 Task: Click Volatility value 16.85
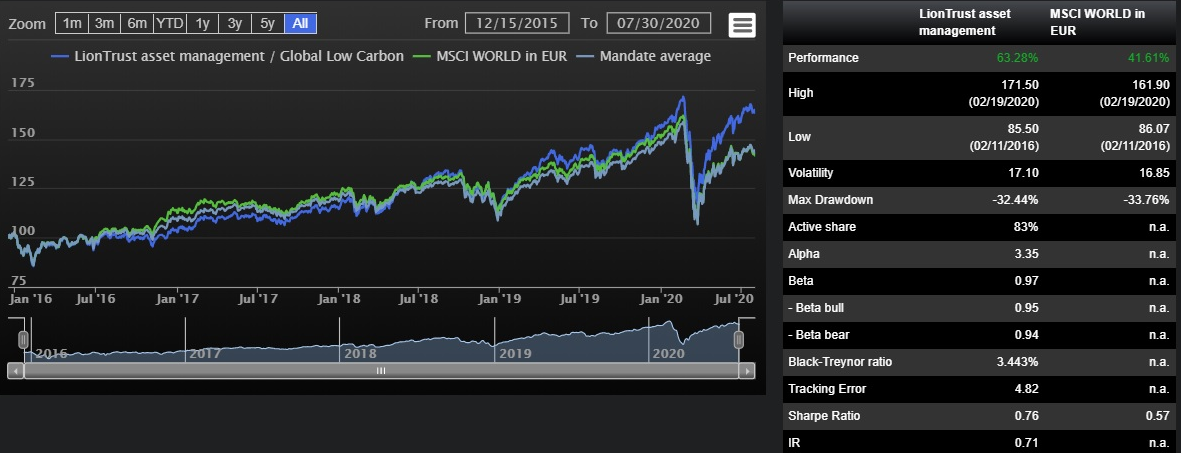pos(1155,173)
